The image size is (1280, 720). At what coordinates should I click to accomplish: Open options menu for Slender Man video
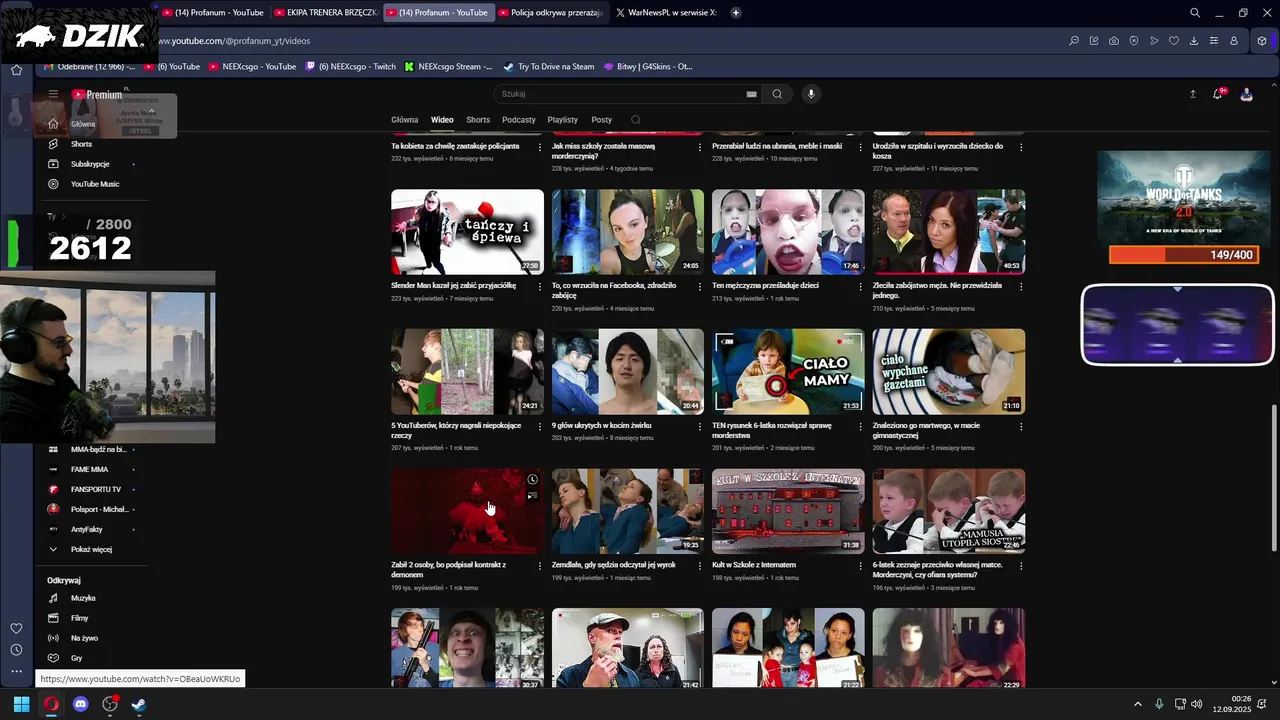539,286
